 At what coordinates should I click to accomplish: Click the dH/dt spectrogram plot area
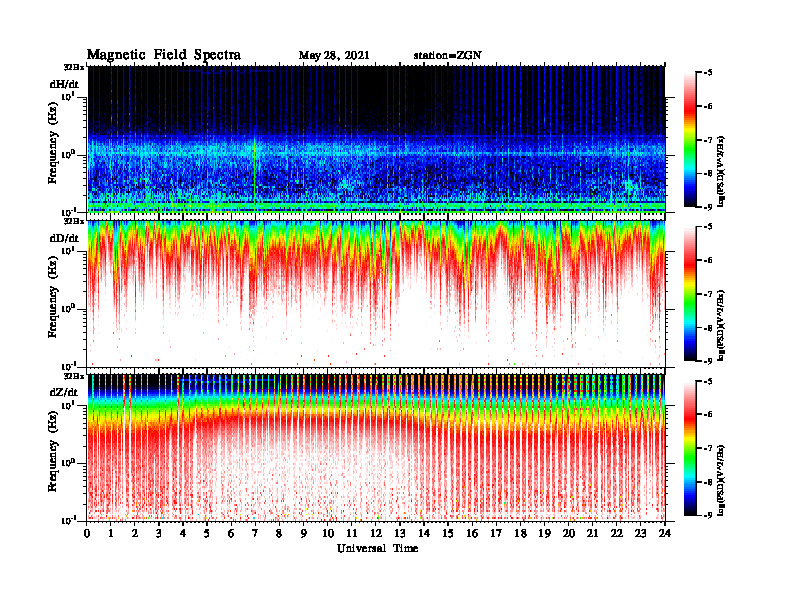(x=376, y=139)
